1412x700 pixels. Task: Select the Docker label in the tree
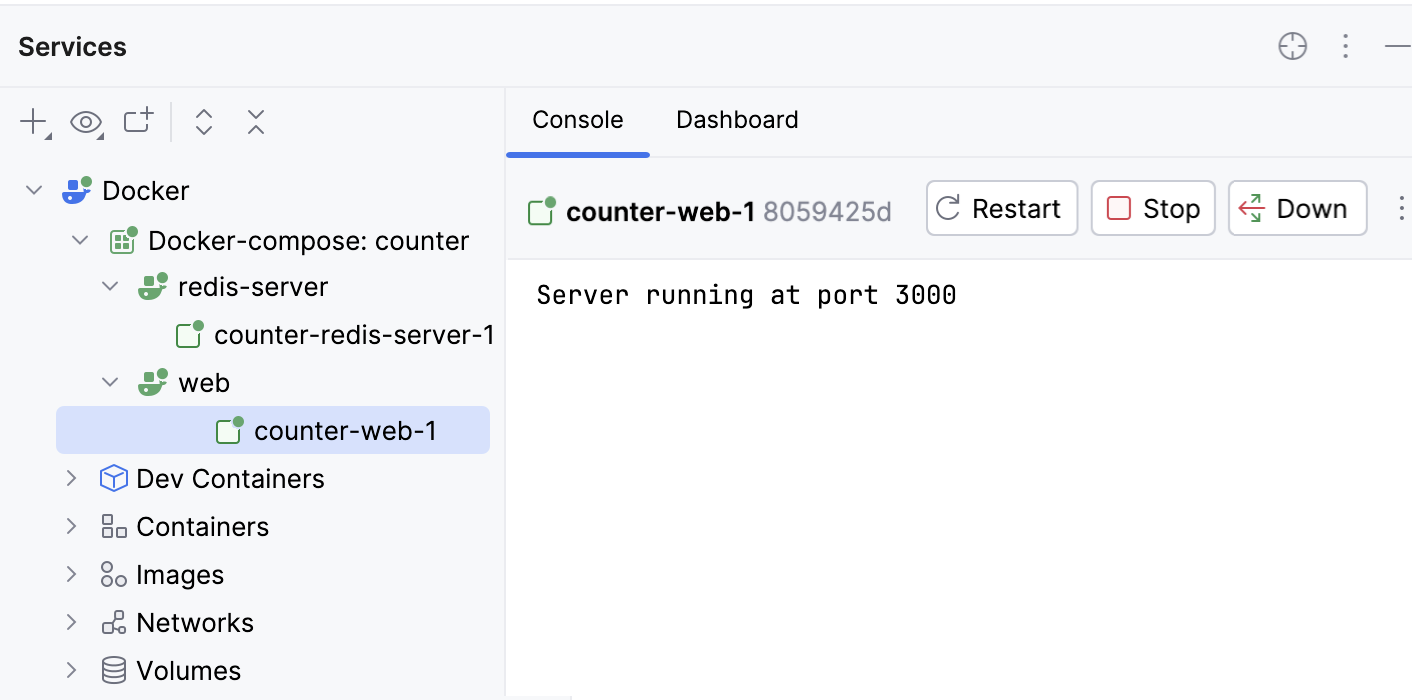click(x=146, y=191)
